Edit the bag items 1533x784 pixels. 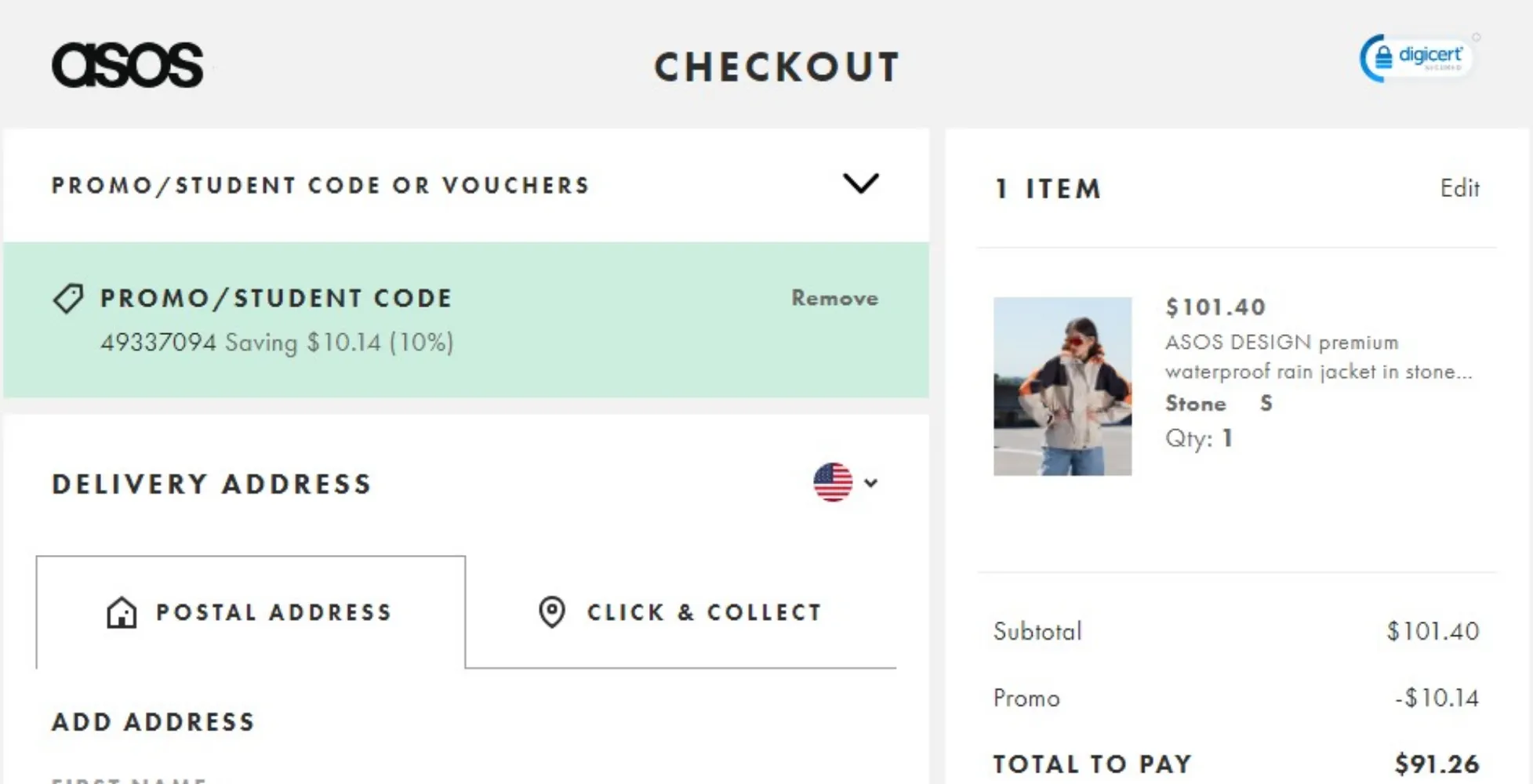point(1459,189)
